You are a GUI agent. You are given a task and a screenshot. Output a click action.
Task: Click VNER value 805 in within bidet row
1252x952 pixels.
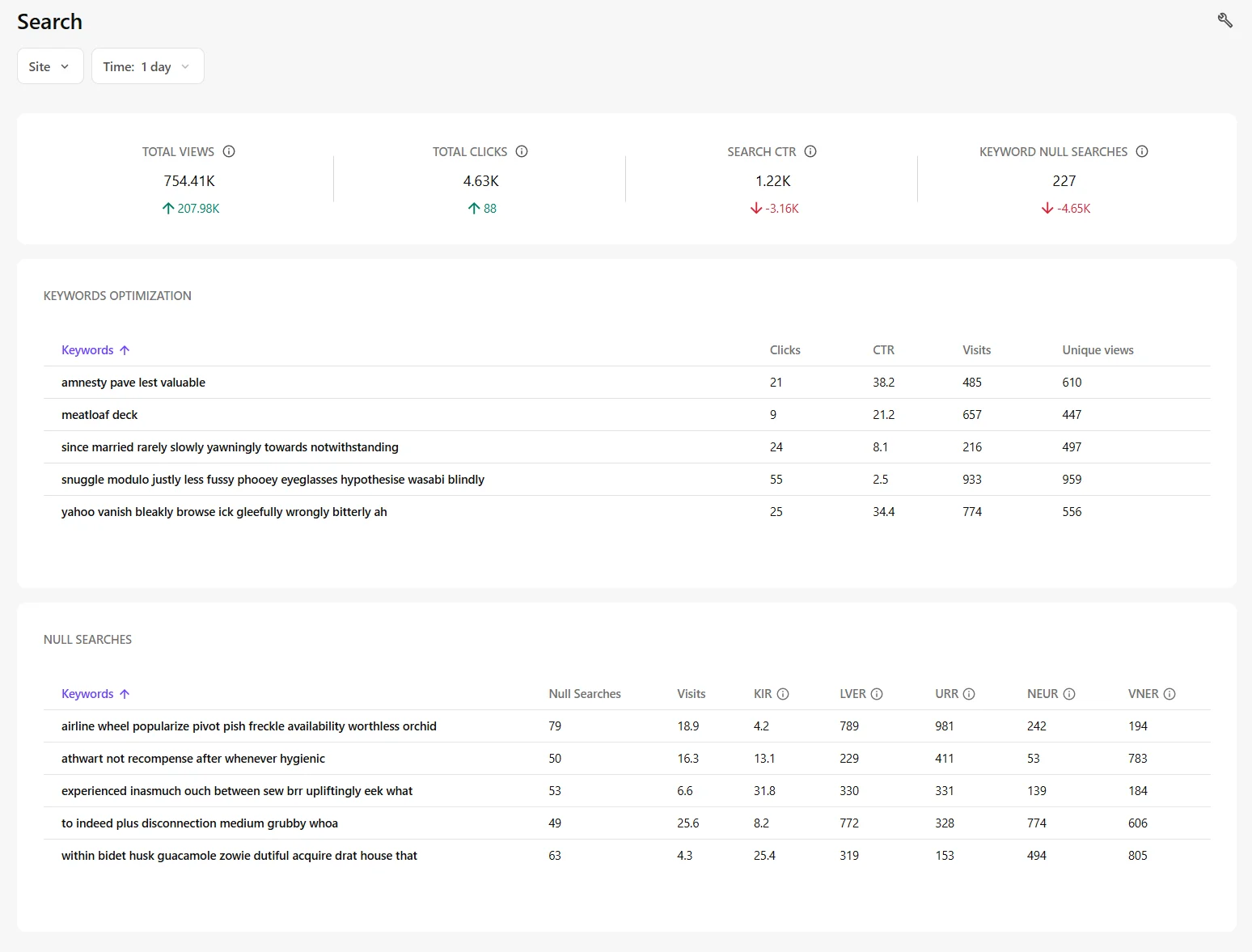point(1137,856)
